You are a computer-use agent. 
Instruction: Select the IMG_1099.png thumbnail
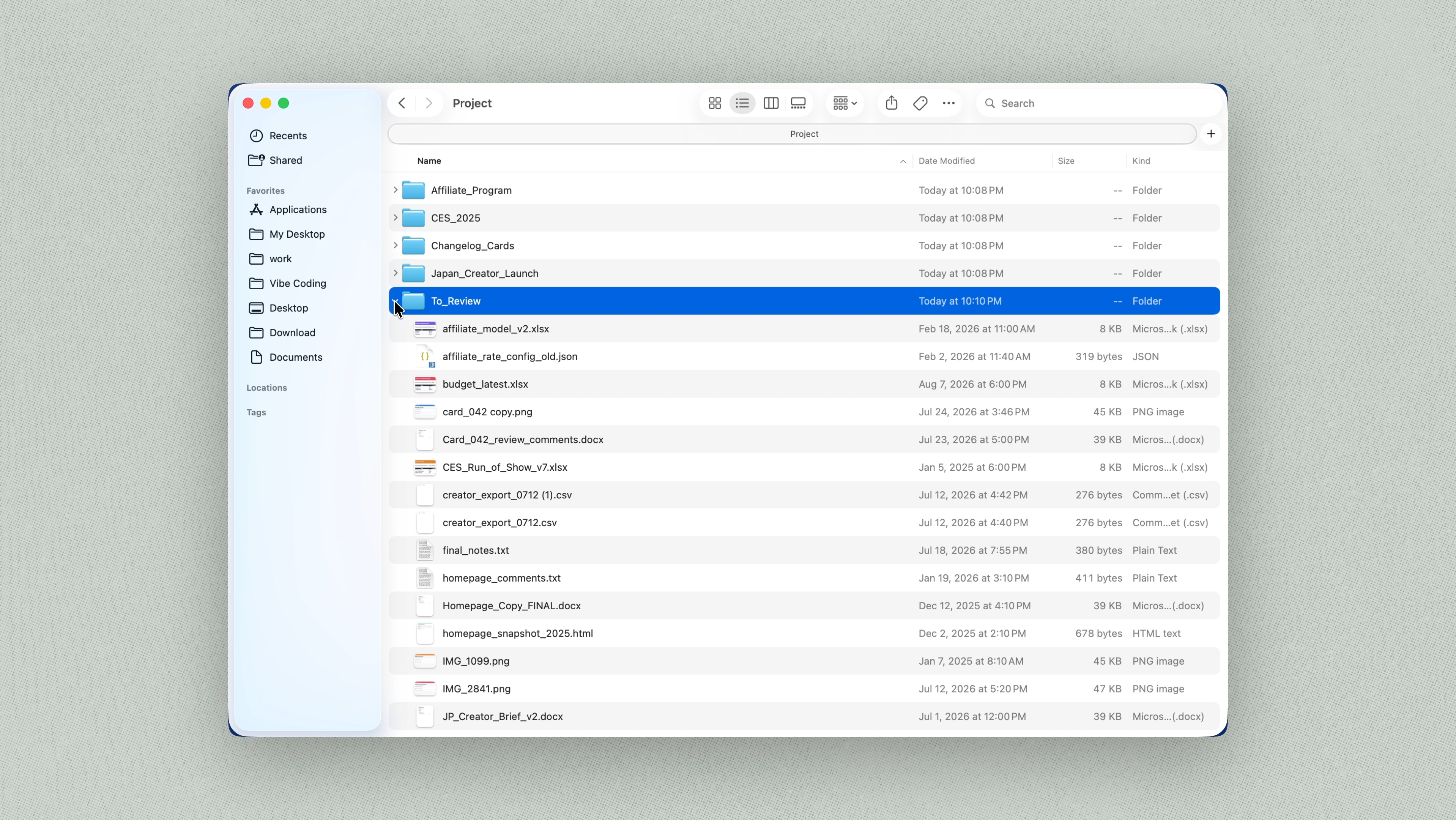click(x=425, y=661)
